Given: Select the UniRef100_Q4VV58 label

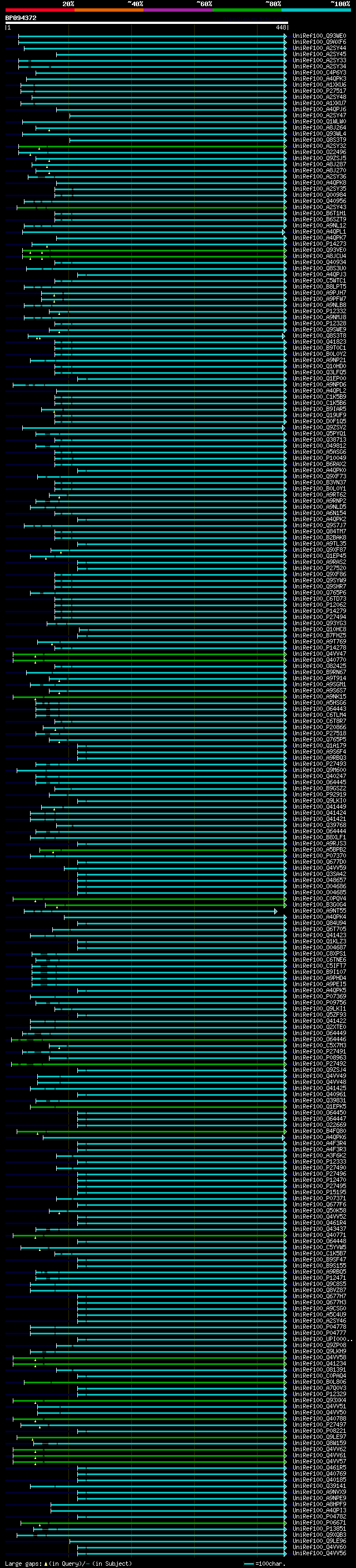Looking at the screenshot, I should pyautogui.click(x=319, y=1357).
